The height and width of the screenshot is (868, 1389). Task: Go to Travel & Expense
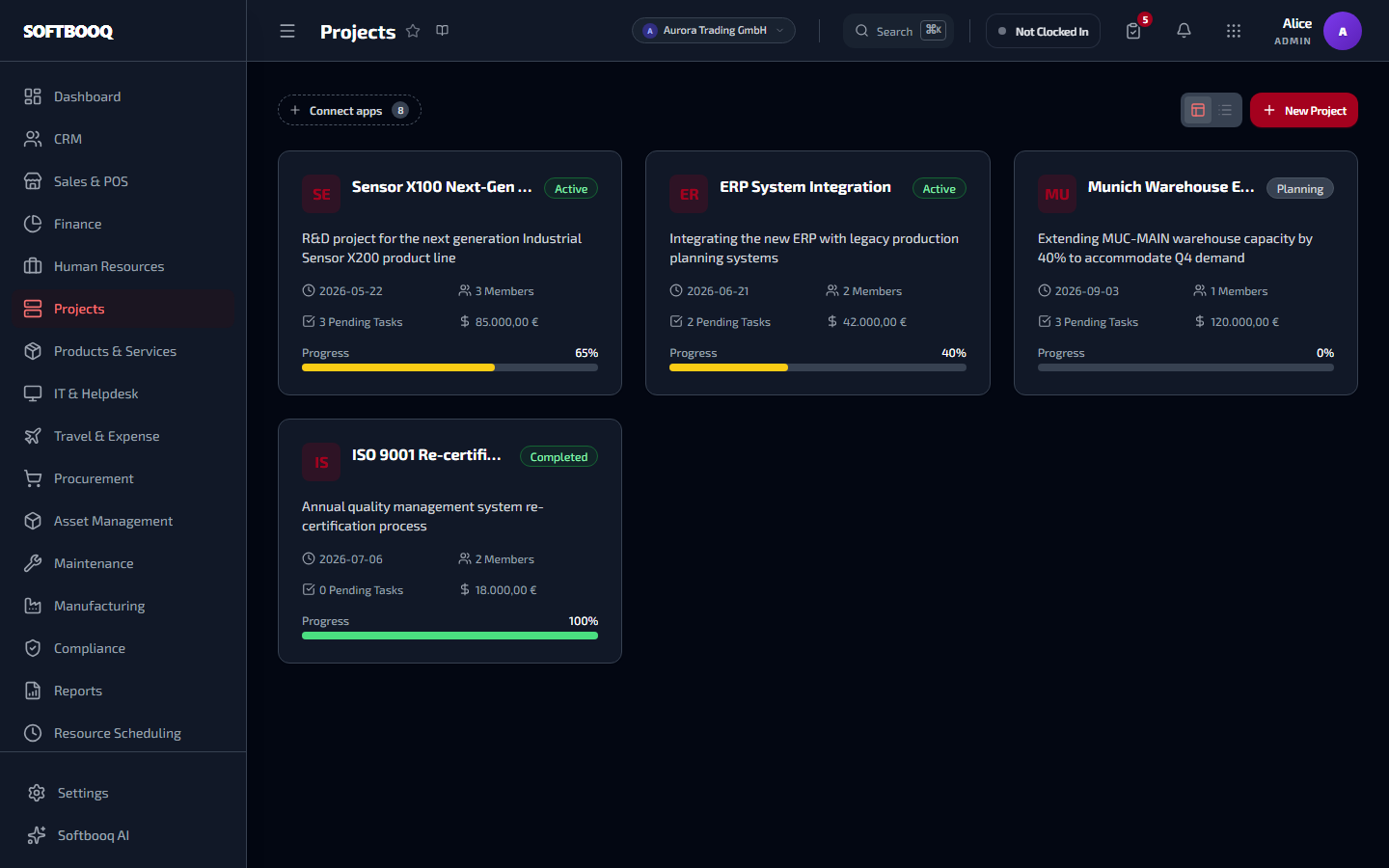point(123,436)
